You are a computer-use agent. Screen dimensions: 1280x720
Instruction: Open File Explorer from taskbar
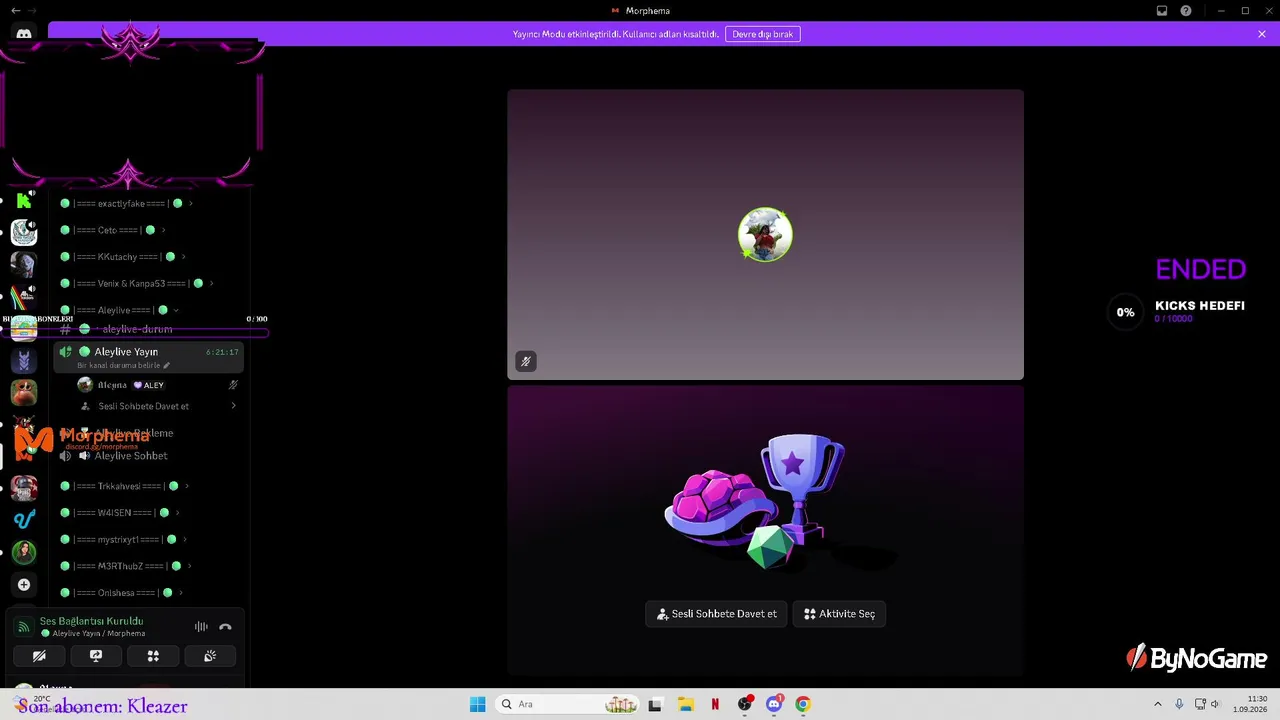point(686,704)
